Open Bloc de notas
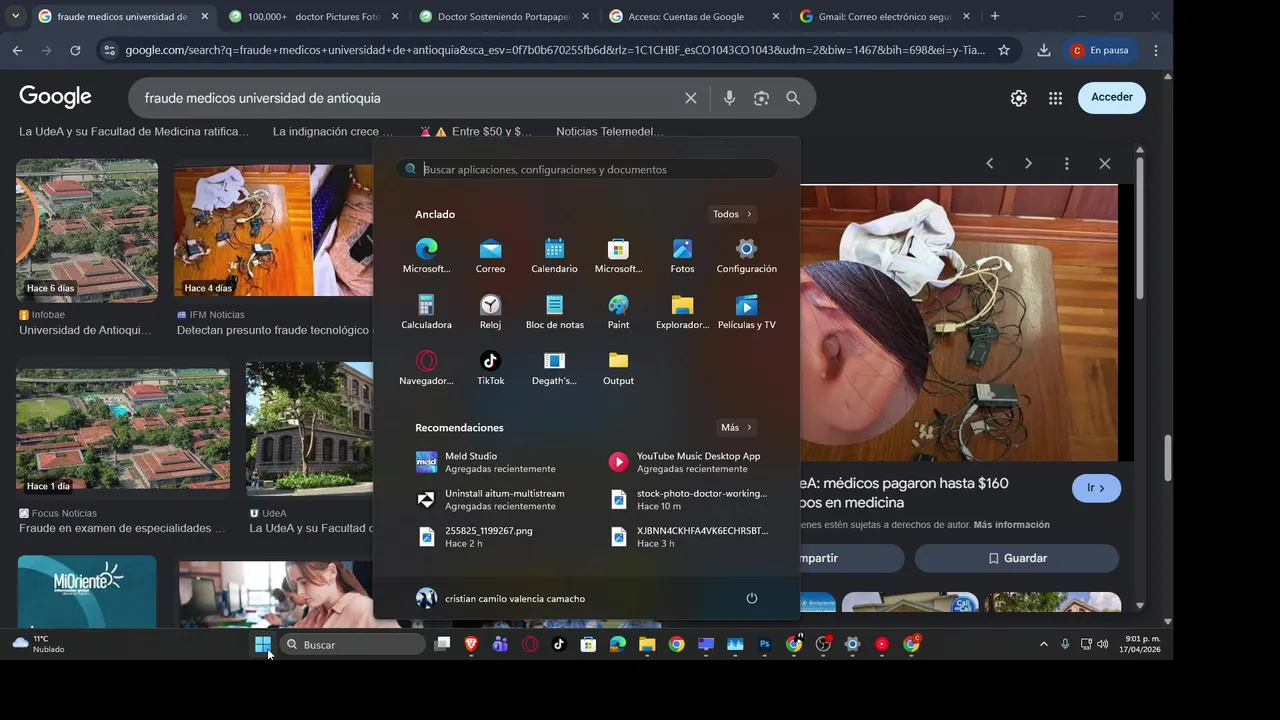 point(554,311)
